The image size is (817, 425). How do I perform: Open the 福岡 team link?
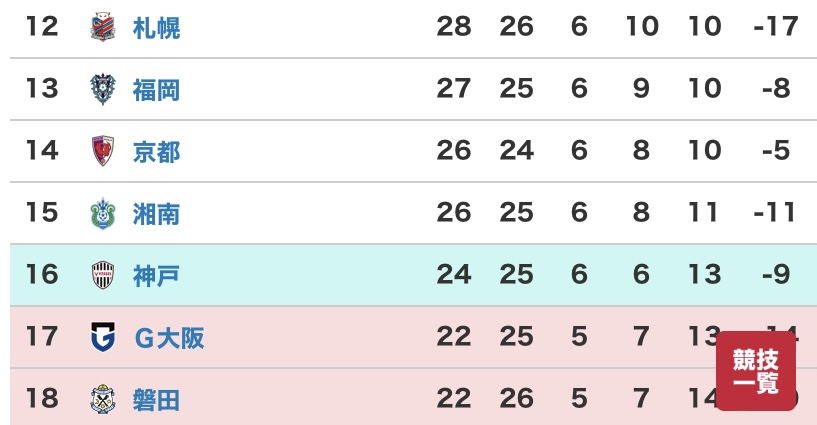(156, 90)
